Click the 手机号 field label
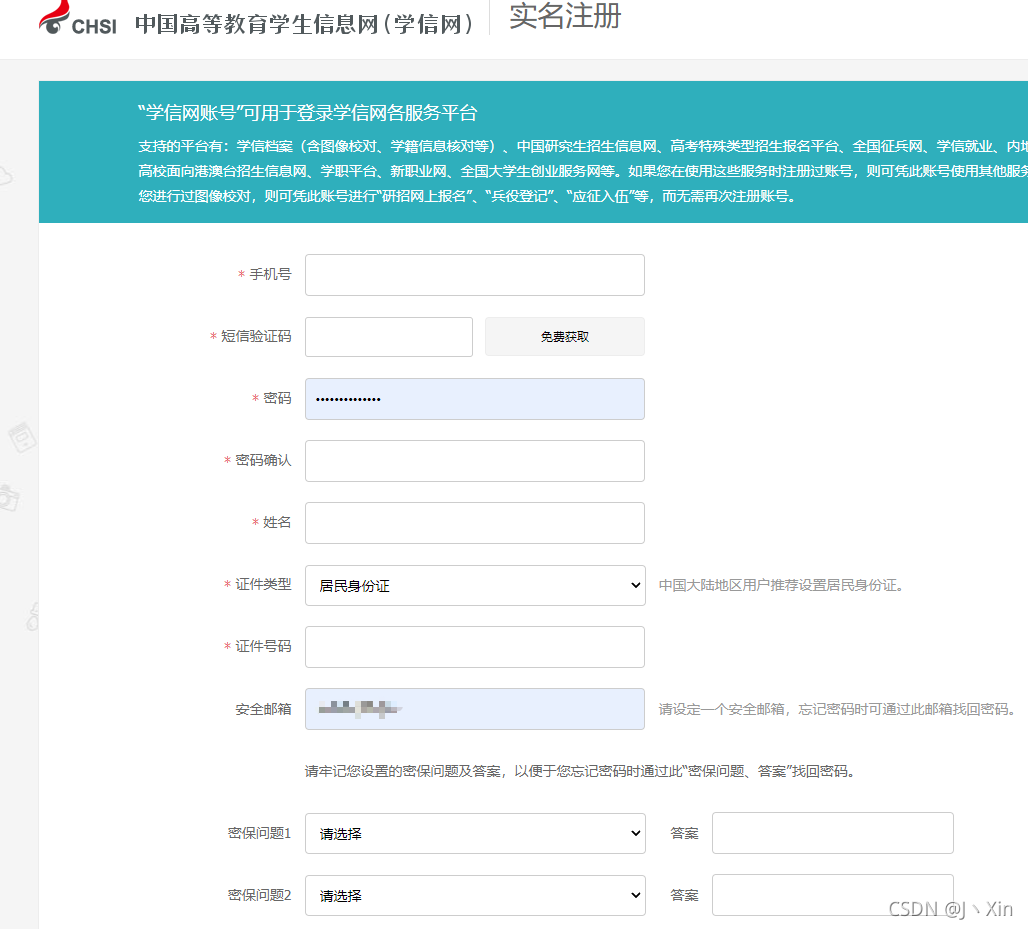This screenshot has height=929, width=1028. [270, 275]
